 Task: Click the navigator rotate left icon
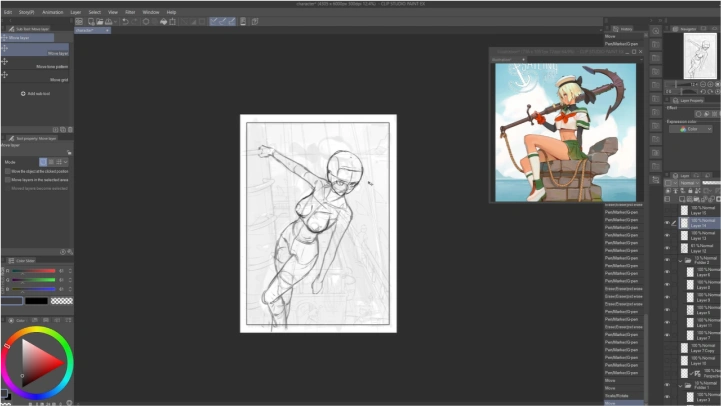coord(703,91)
